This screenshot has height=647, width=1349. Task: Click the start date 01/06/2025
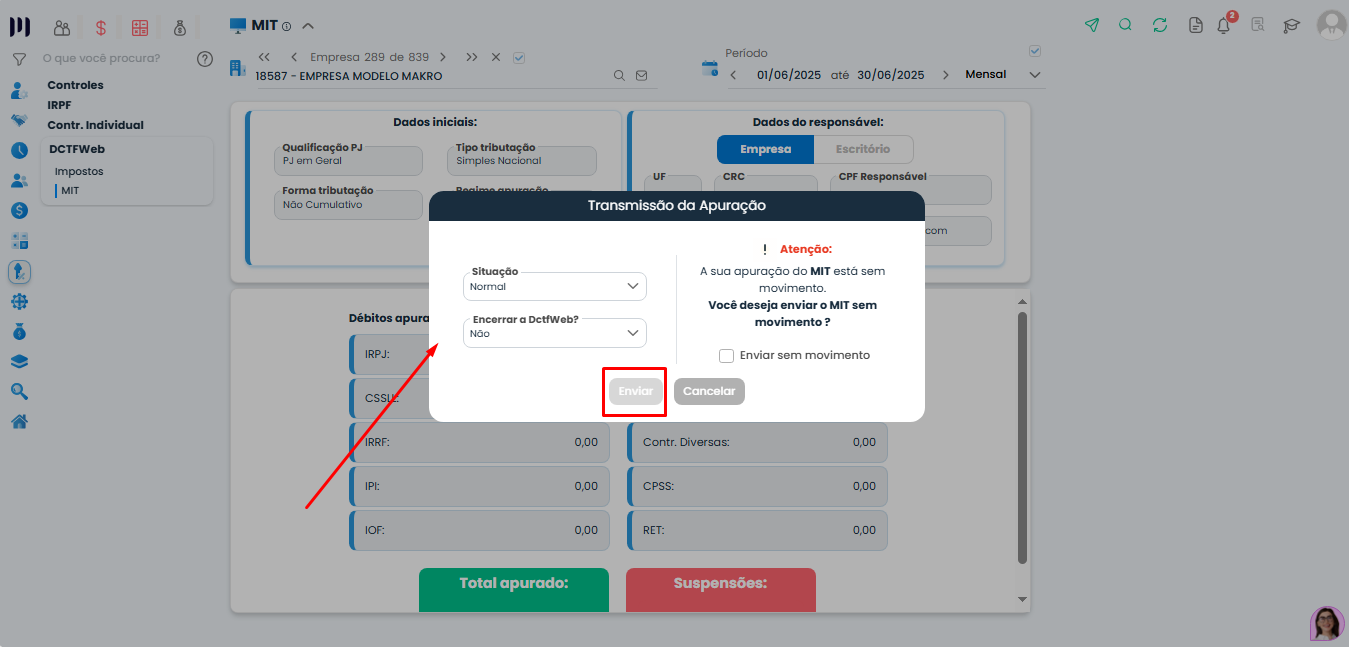click(789, 75)
